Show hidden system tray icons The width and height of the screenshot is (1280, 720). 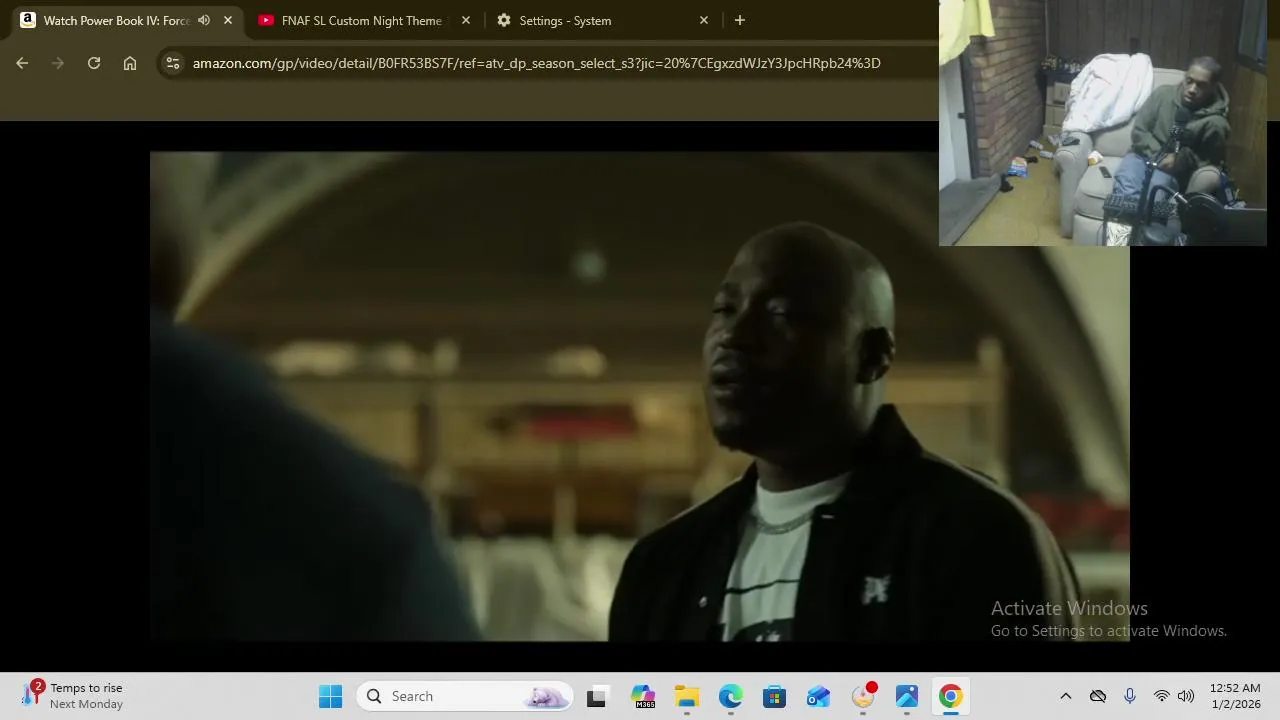click(1066, 696)
